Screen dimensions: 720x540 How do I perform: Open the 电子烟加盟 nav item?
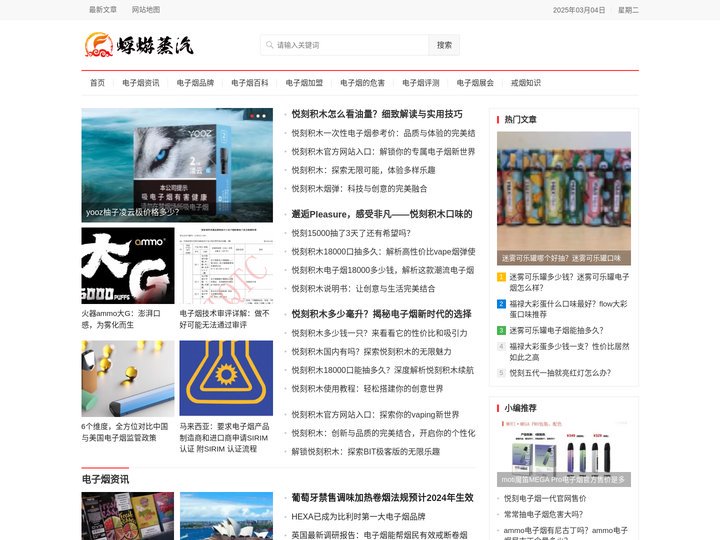[304, 83]
